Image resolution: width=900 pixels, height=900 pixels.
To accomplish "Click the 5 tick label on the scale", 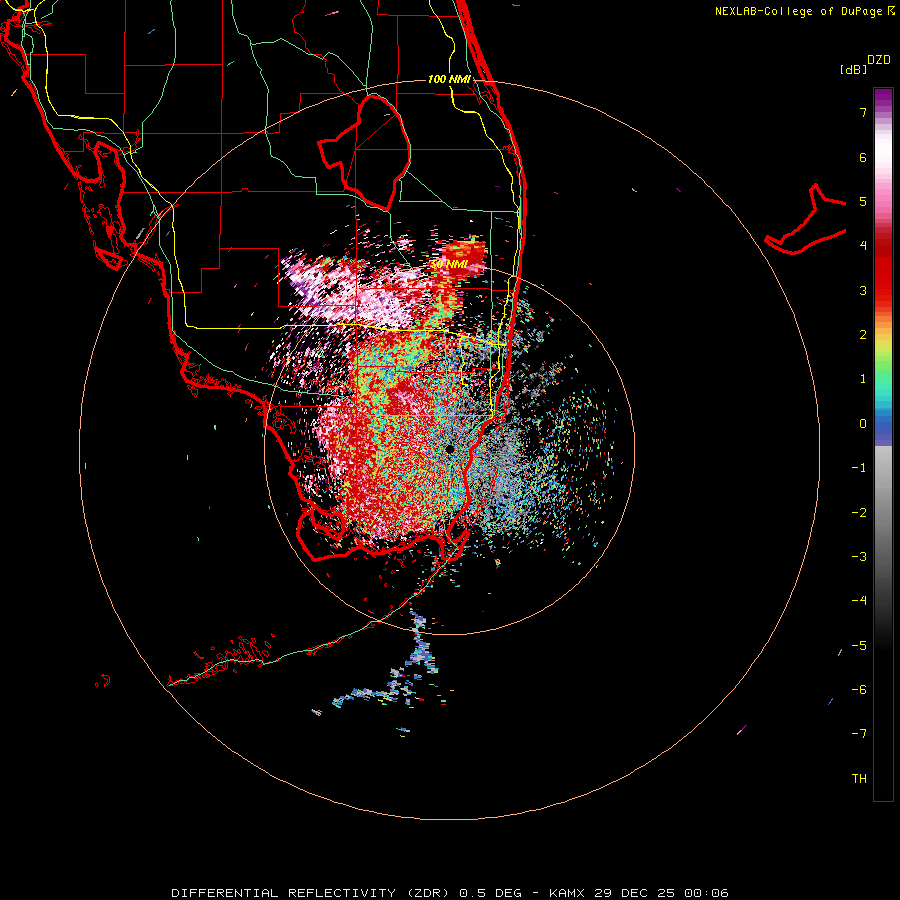I will pyautogui.click(x=863, y=201).
